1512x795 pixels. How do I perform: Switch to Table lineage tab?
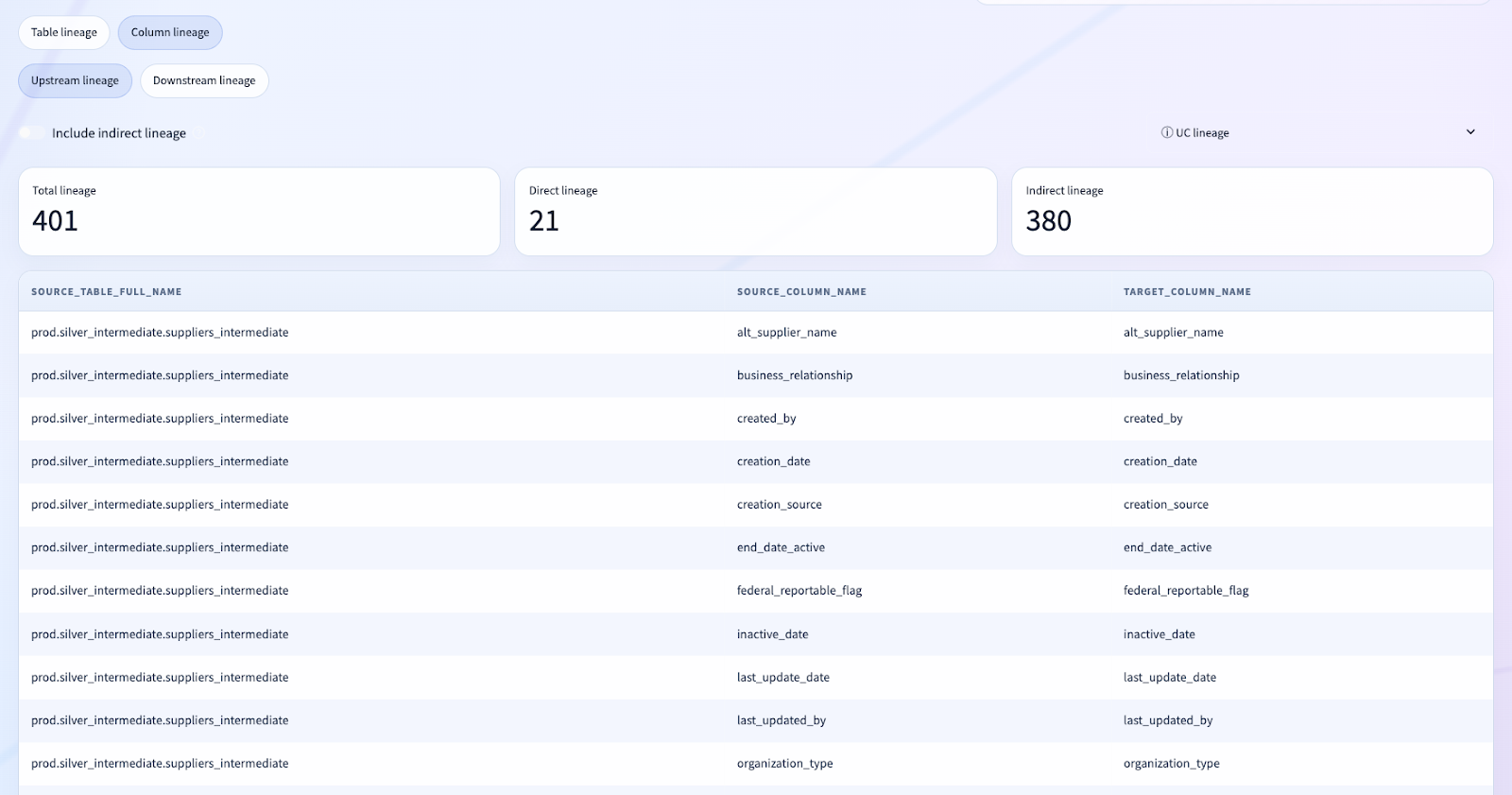point(64,33)
